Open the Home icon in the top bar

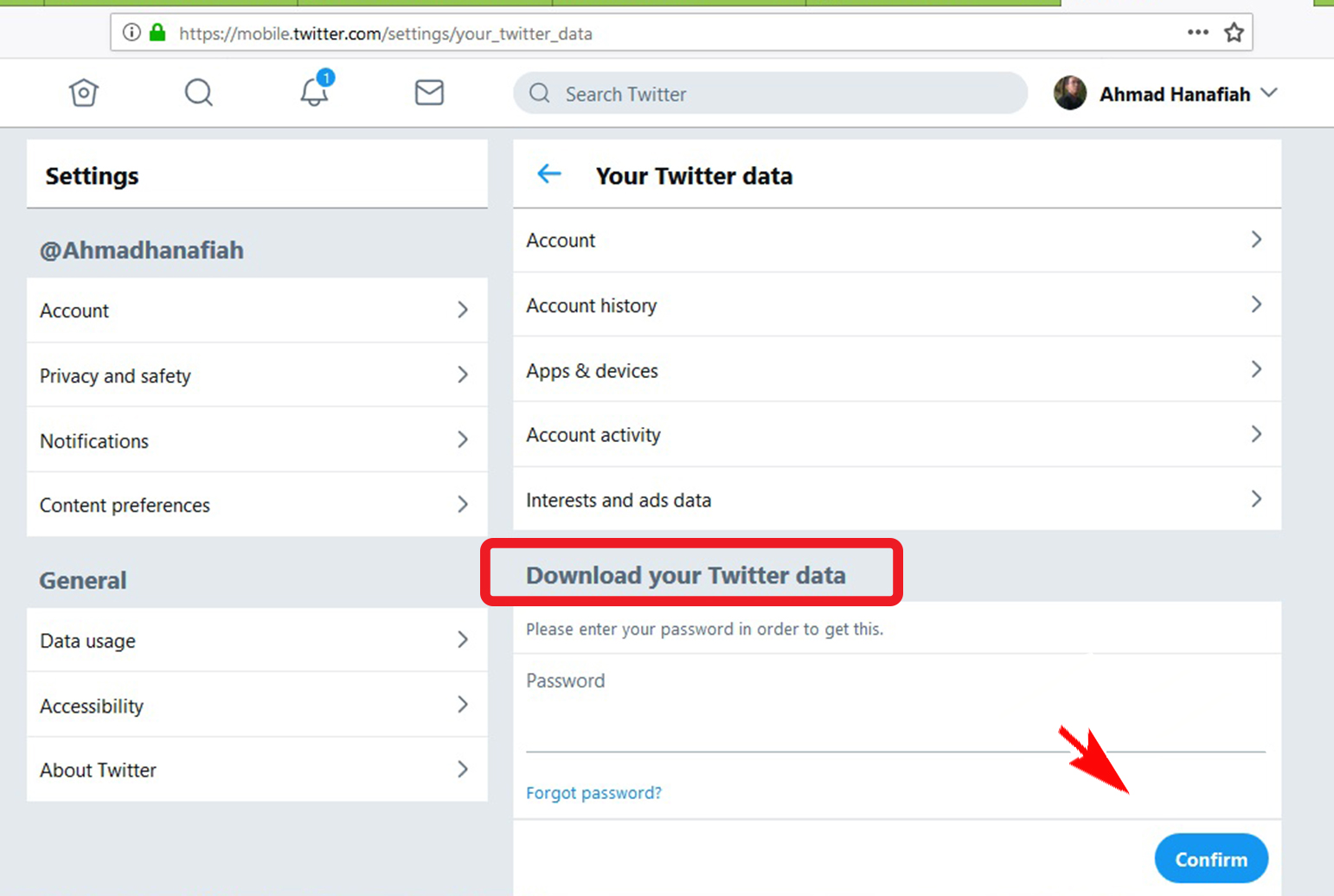tap(83, 93)
